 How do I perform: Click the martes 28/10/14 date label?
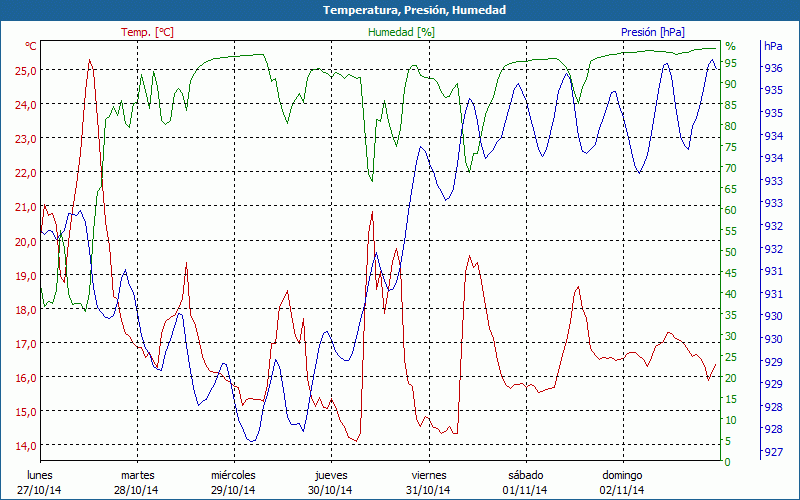tap(137, 482)
